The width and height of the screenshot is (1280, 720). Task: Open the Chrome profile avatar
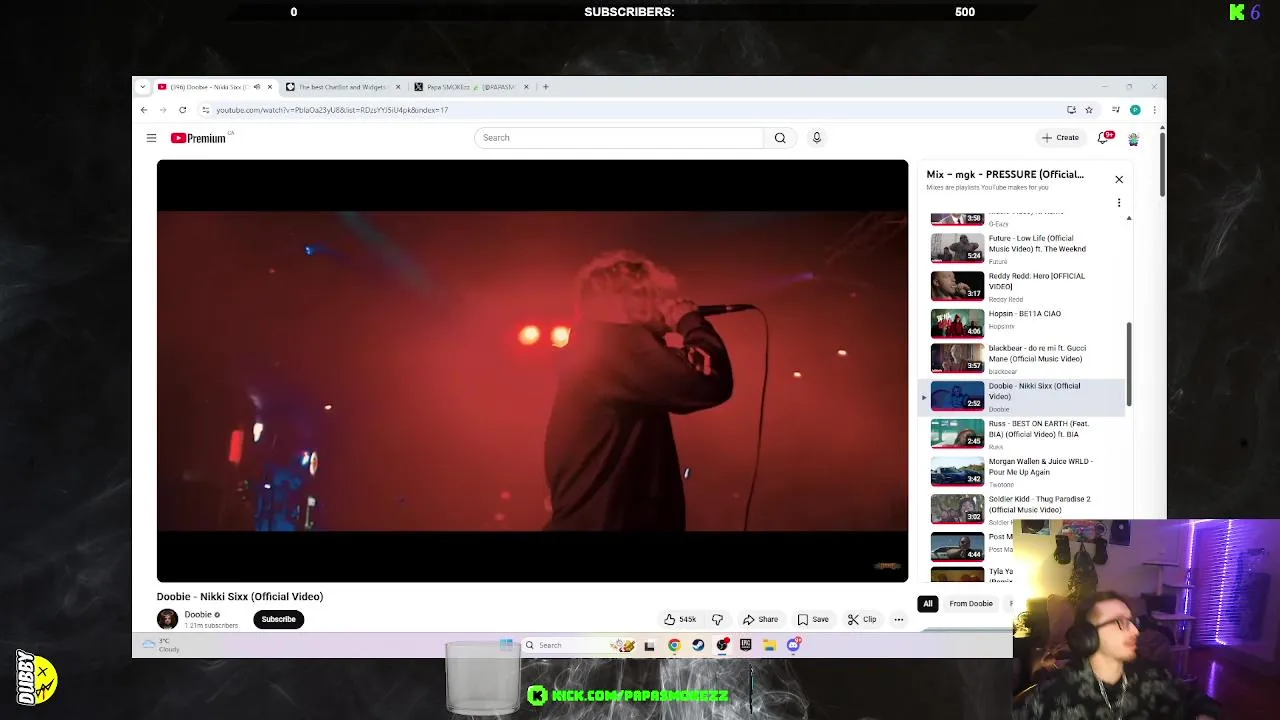pos(1135,110)
